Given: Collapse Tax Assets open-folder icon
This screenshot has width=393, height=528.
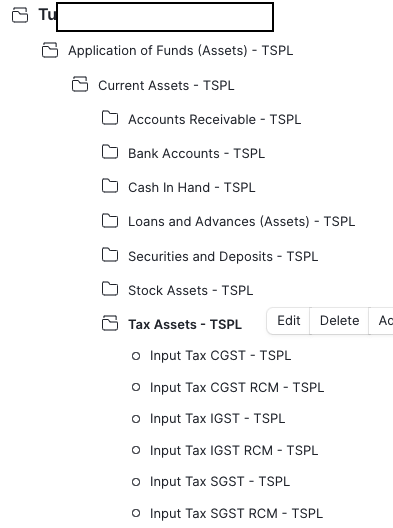Looking at the screenshot, I should (x=110, y=323).
